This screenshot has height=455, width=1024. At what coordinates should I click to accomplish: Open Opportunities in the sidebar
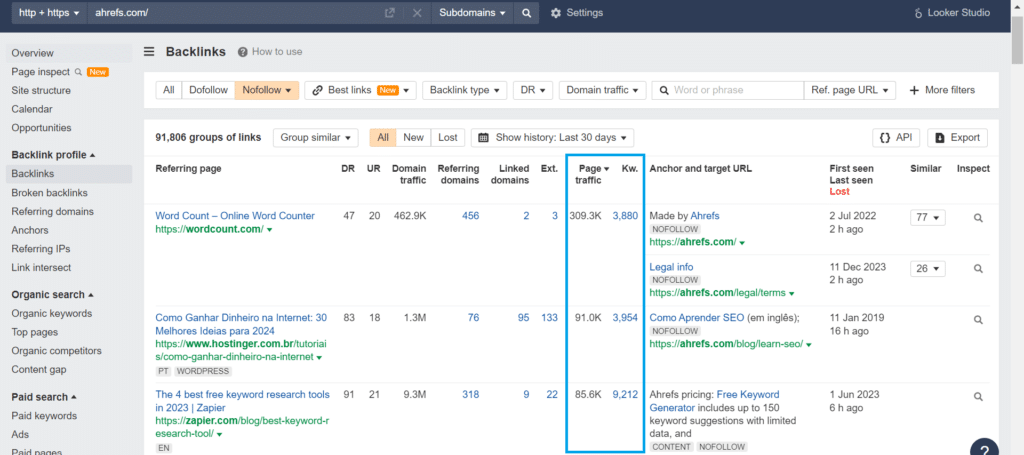point(41,127)
